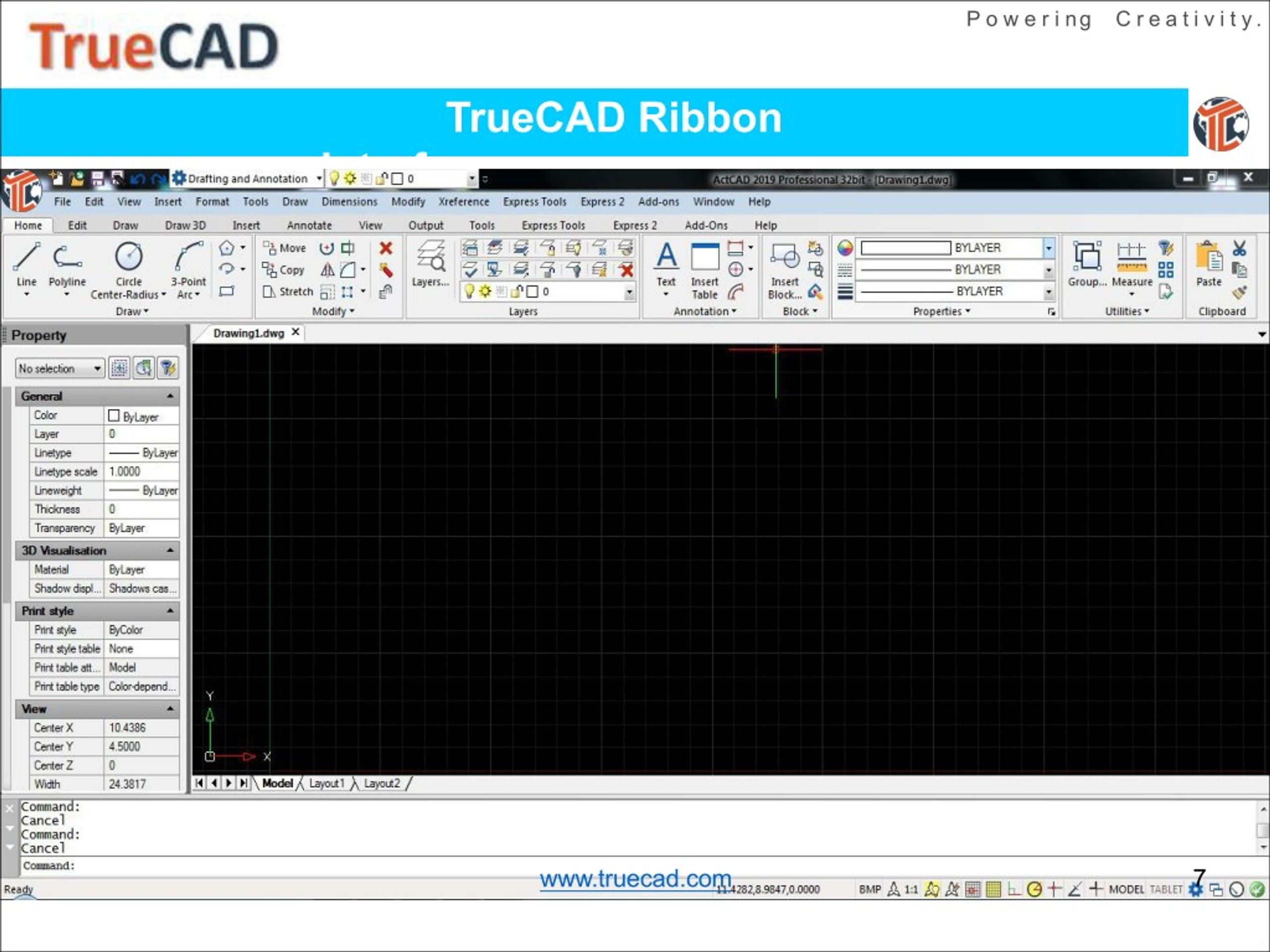1270x952 pixels.
Task: Toggle layer freeze sun icon in Layers panel
Action: (x=485, y=292)
